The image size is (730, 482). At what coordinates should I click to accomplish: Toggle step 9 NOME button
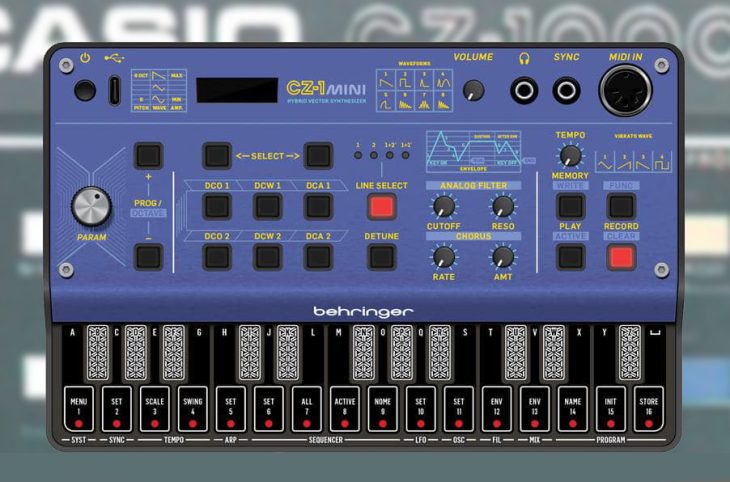tap(383, 408)
